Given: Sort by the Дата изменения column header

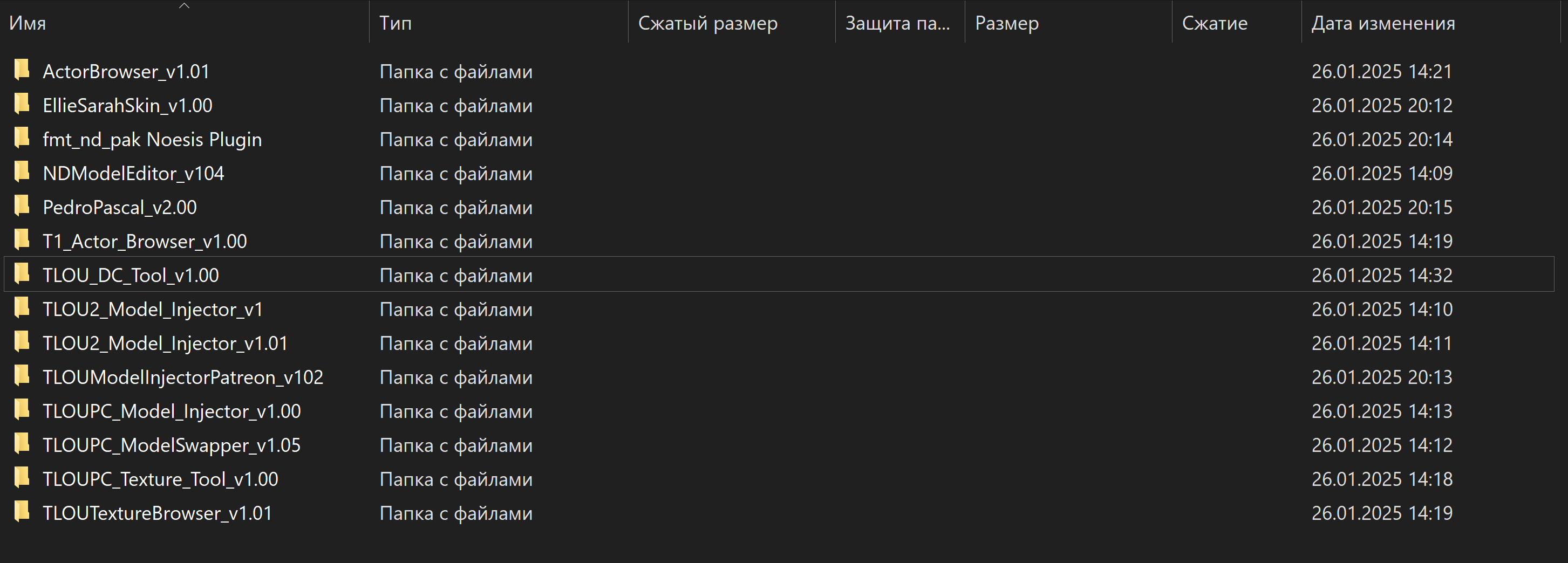Looking at the screenshot, I should point(1382,23).
